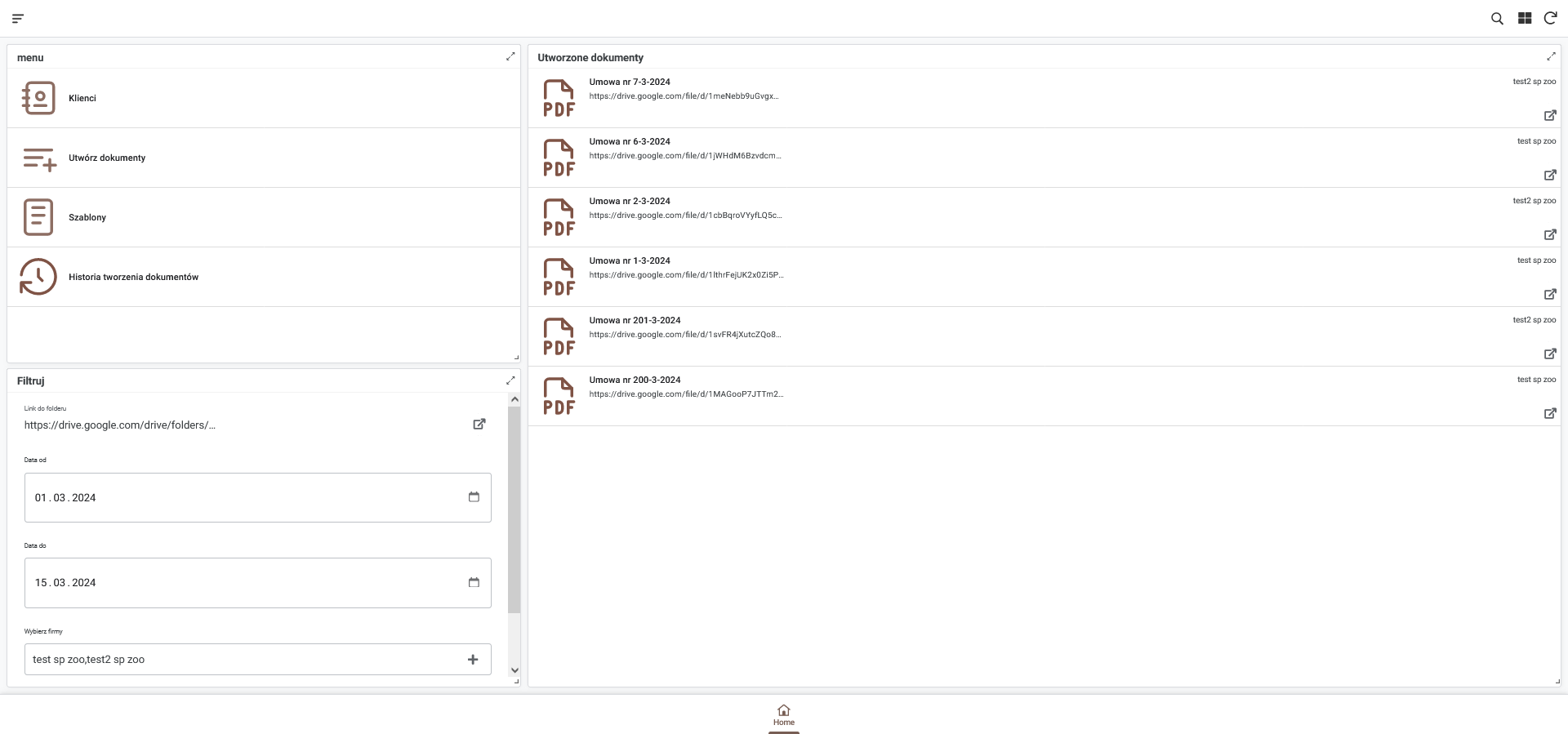Viewport: 1568px width, 734px height.
Task: Click the search magnifier icon
Action: (1497, 18)
